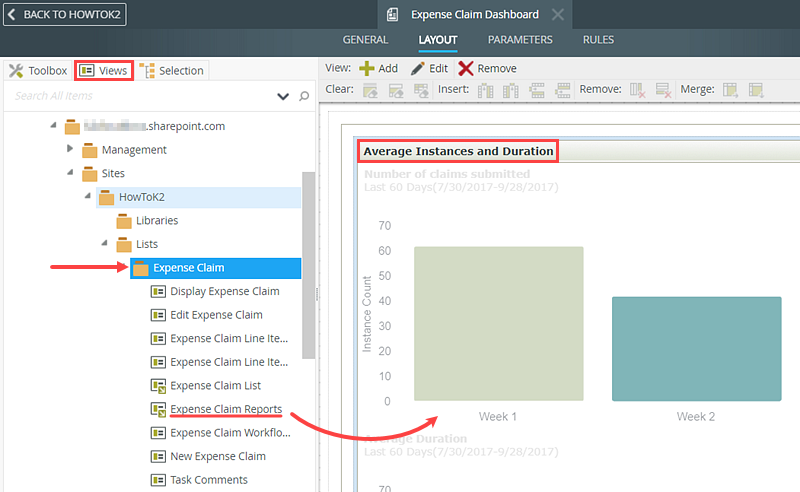Switch to the GENERAL tab
The image size is (800, 492).
pos(365,40)
